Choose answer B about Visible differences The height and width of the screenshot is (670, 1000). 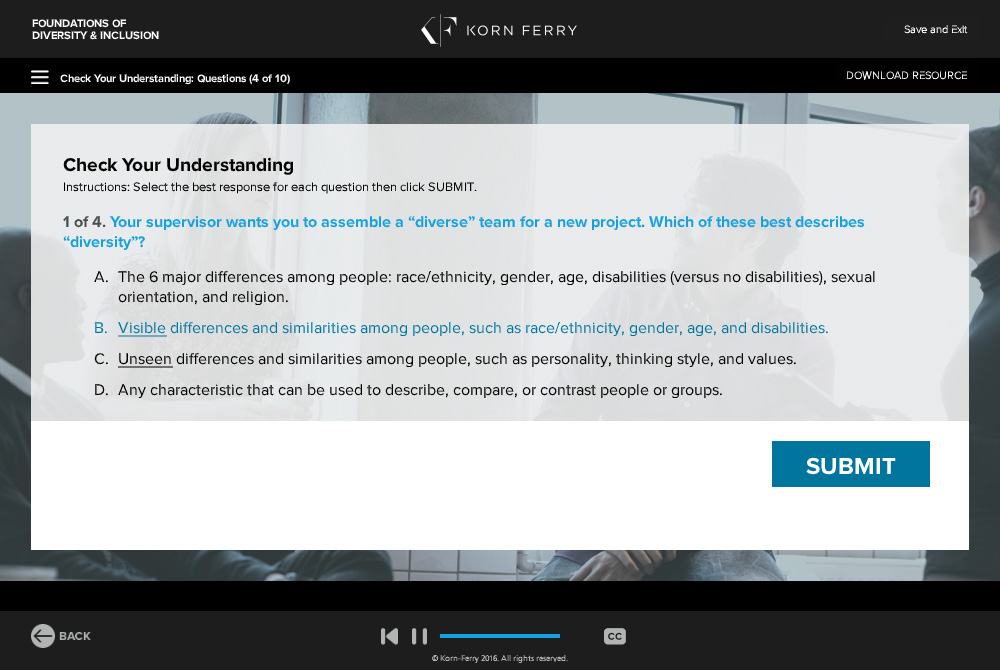tap(472, 328)
